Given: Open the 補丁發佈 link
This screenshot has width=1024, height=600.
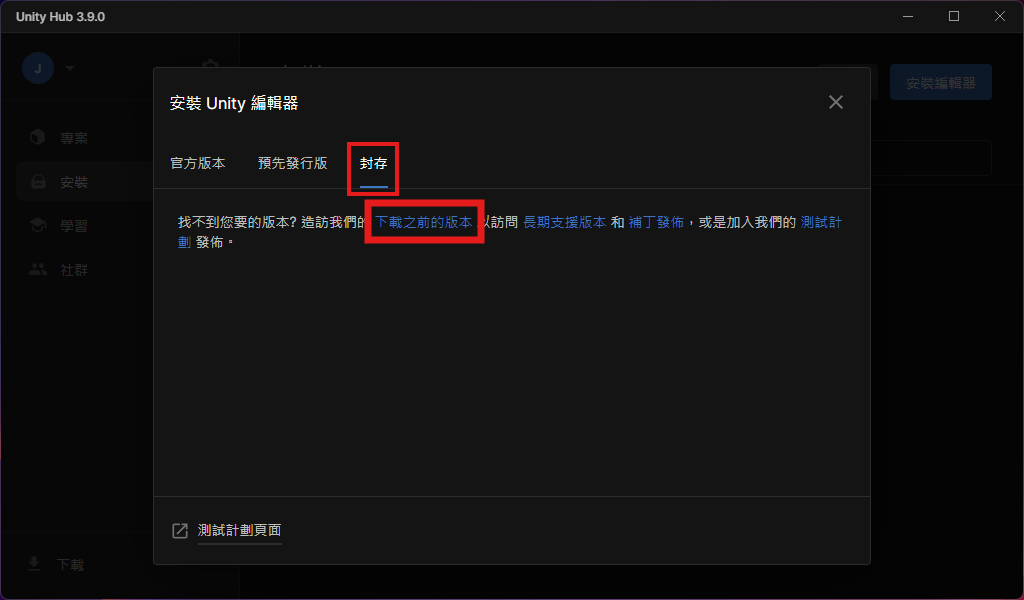Looking at the screenshot, I should coord(656,223).
